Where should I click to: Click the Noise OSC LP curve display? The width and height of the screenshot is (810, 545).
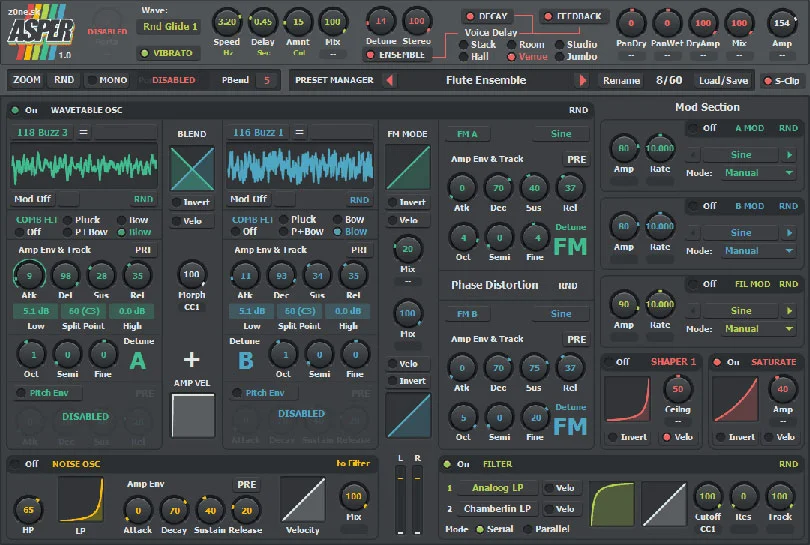tap(82, 501)
